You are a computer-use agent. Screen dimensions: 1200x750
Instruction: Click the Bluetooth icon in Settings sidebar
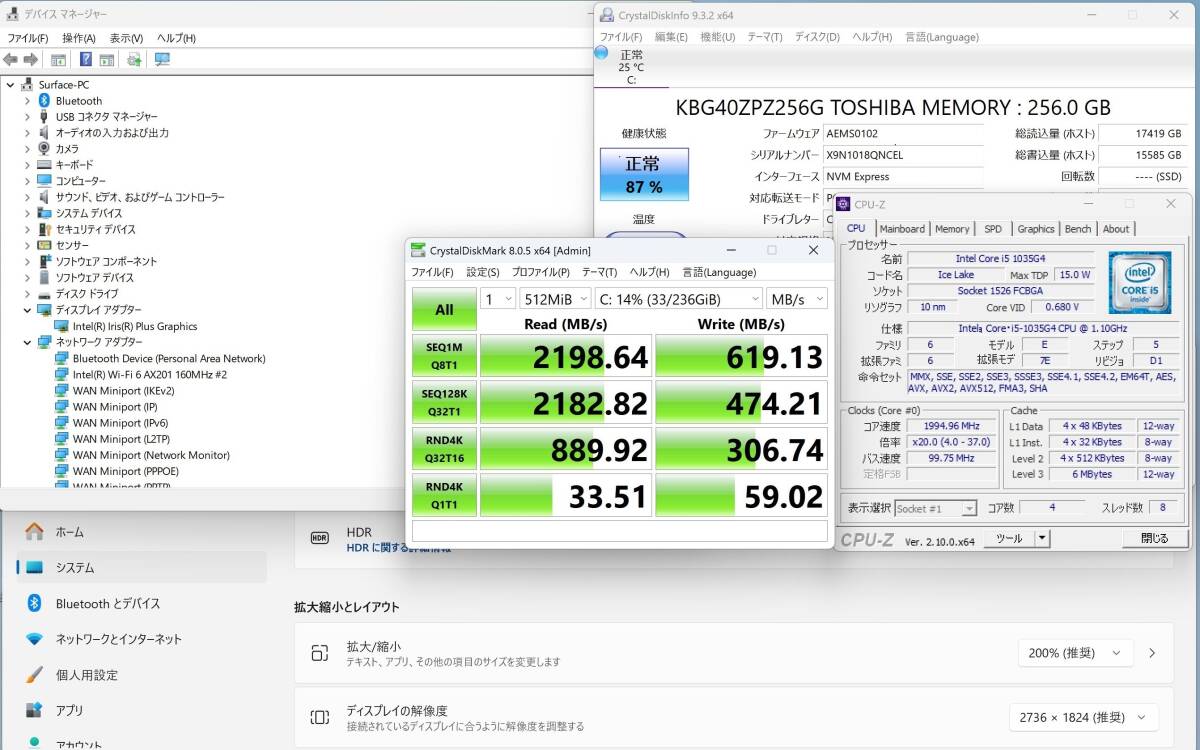[34, 603]
